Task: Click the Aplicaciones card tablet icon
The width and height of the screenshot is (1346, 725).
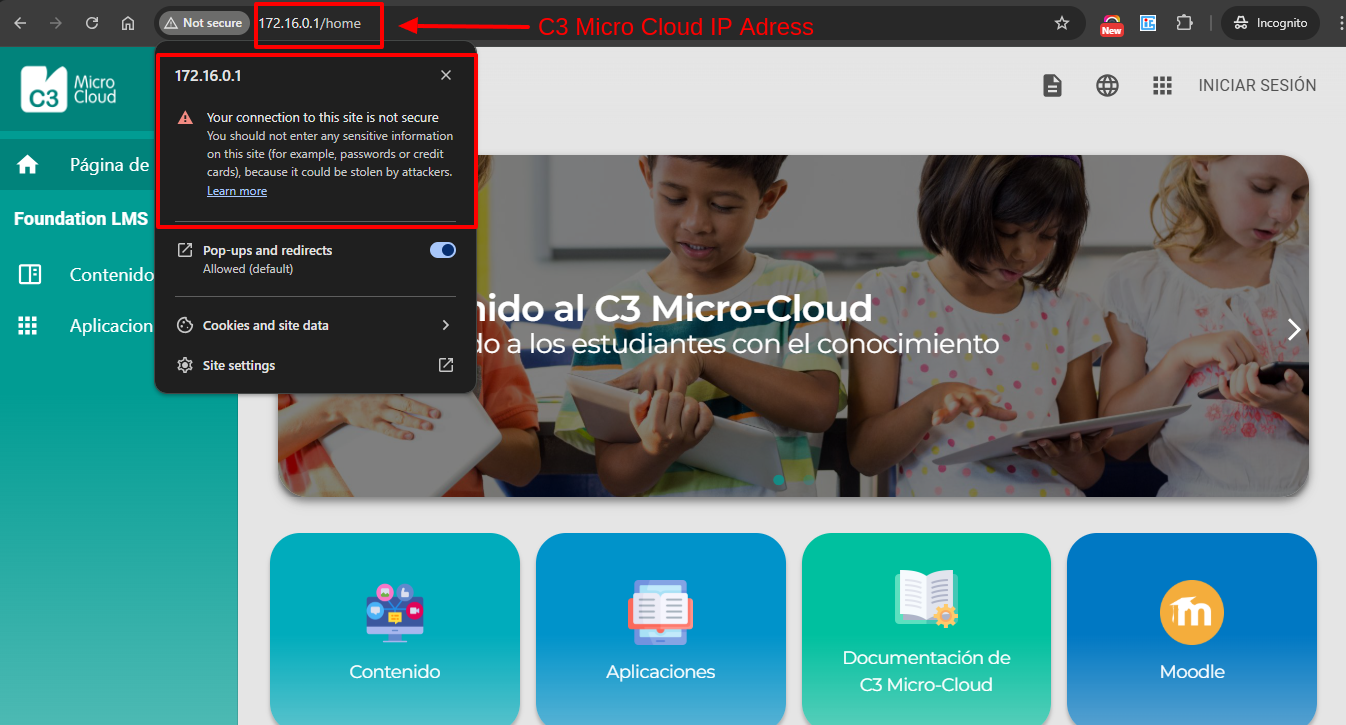Action: tap(661, 612)
